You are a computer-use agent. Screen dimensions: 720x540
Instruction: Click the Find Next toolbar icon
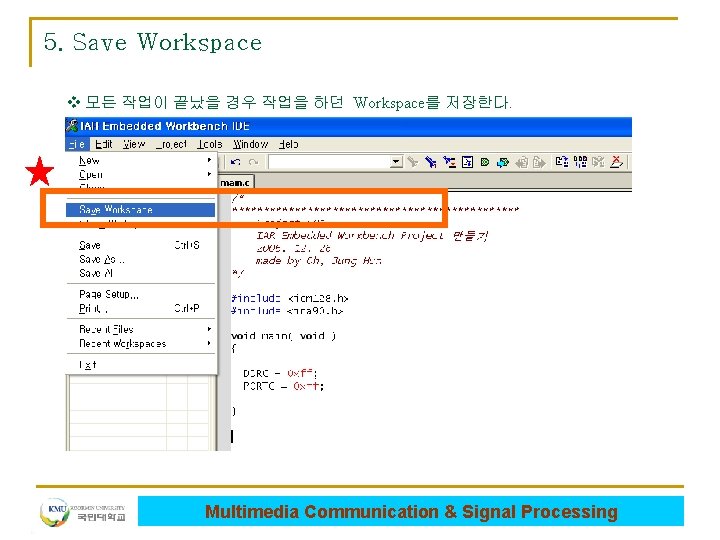431,162
